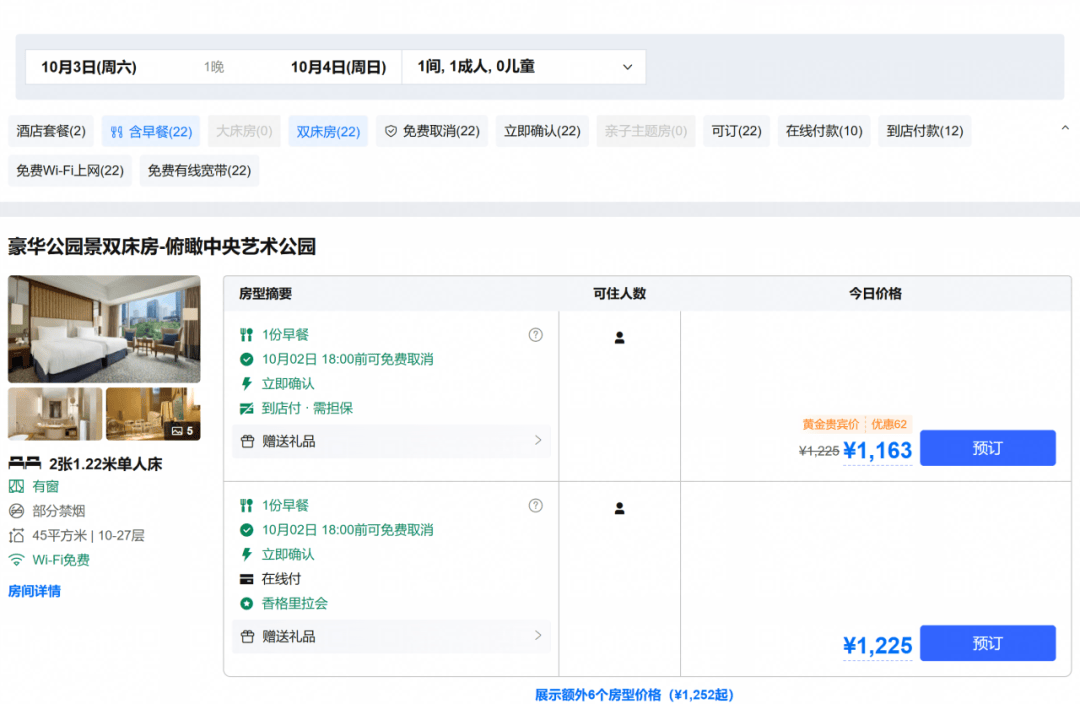Click the gift icon in the ¥1,163 rate row
Image resolution: width=1080 pixels, height=704 pixels.
[247, 442]
